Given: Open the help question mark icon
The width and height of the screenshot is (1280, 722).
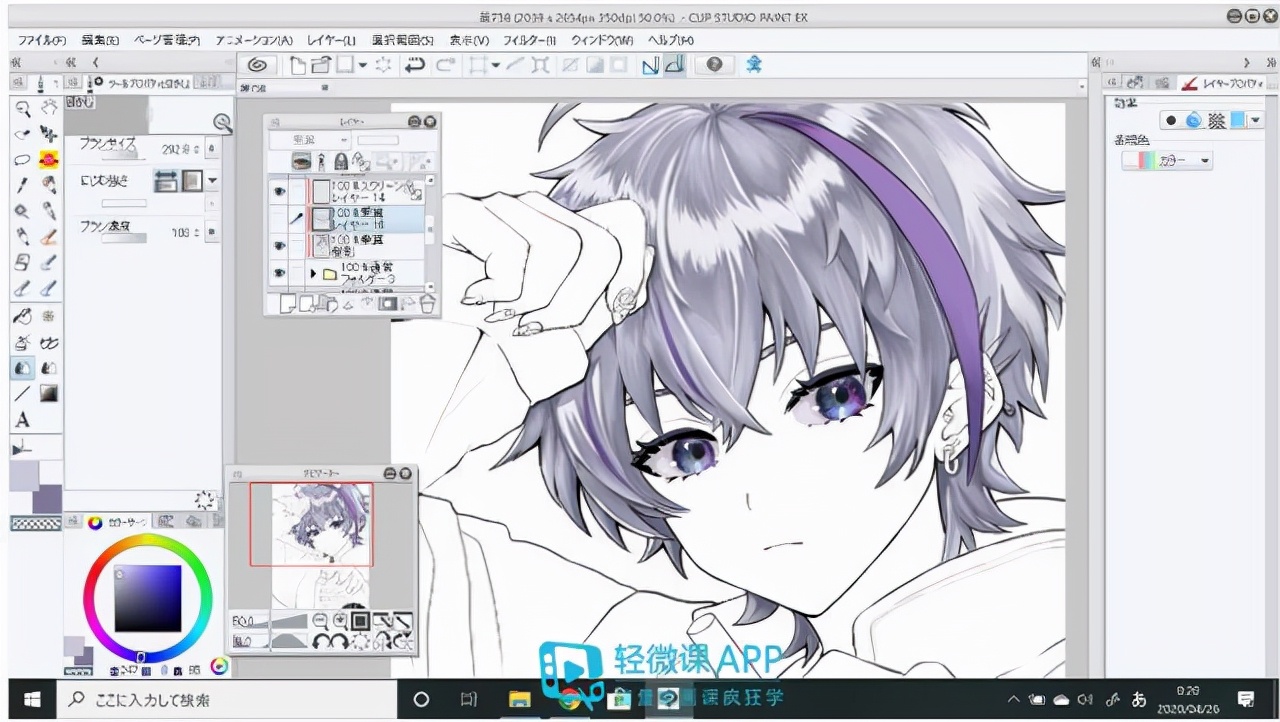Looking at the screenshot, I should click(x=714, y=65).
